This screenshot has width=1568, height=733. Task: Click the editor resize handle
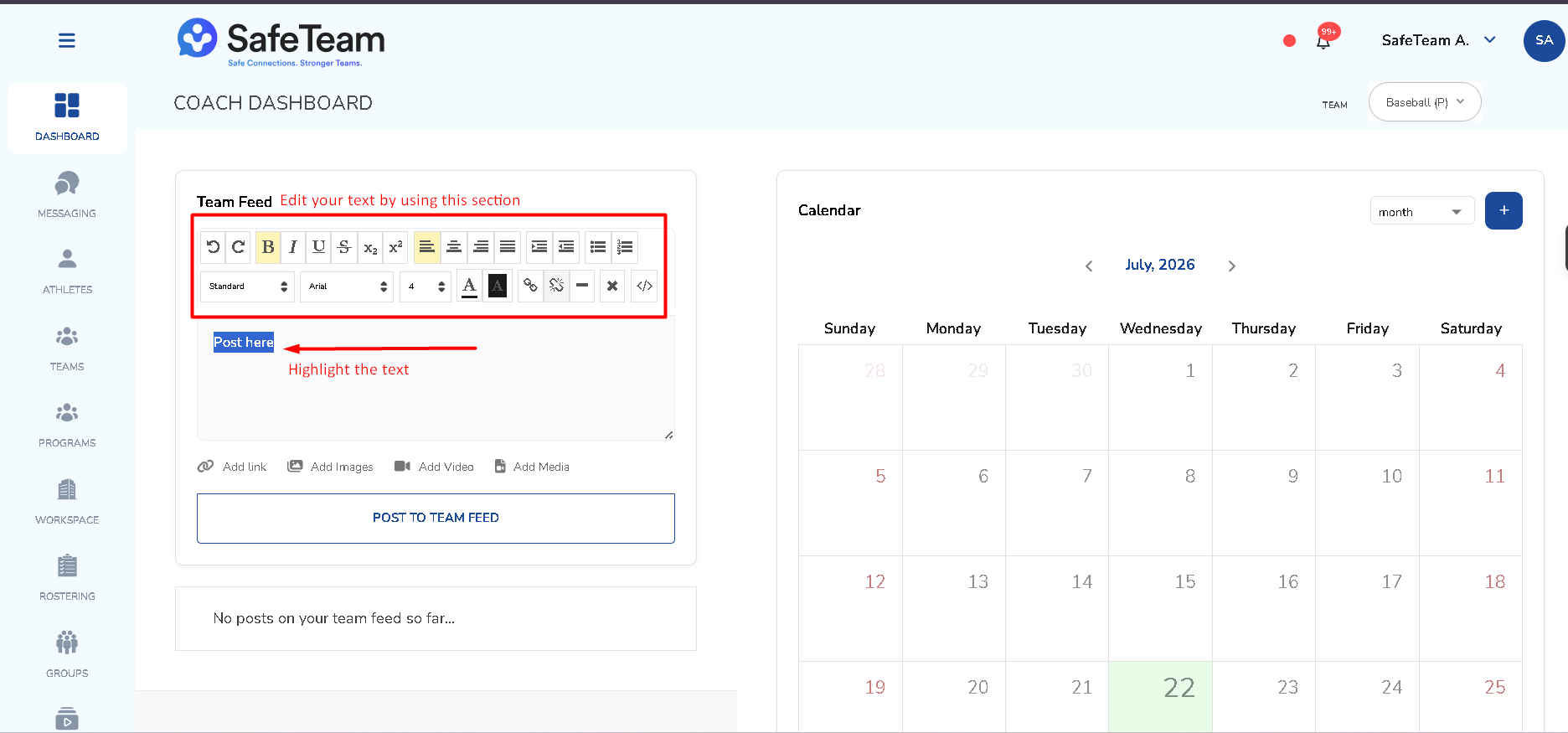click(x=668, y=435)
